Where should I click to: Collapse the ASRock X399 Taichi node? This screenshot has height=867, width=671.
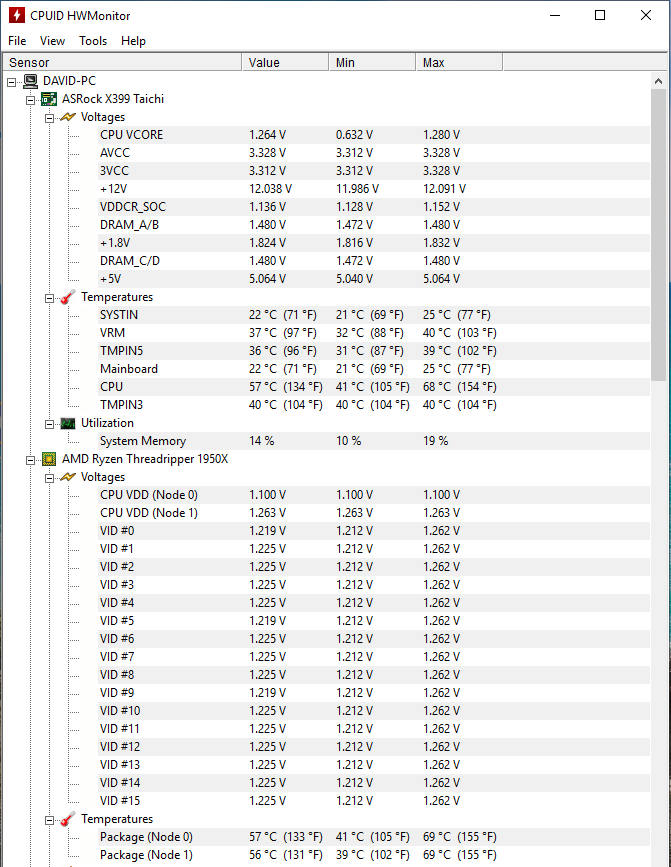pyautogui.click(x=30, y=101)
